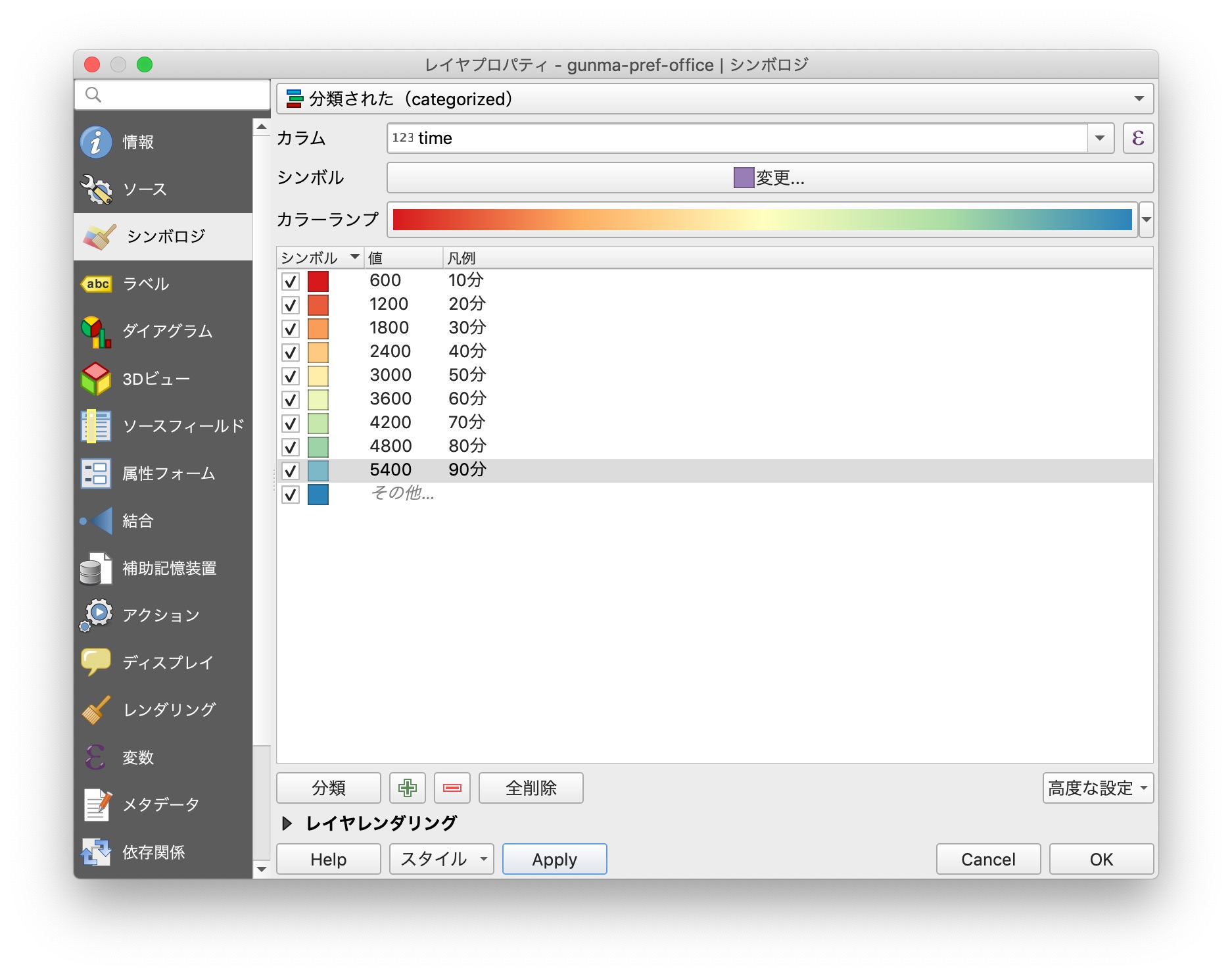This screenshot has width=1232, height=976.
Task: Disable the 3600 (60分) category
Action: tap(290, 399)
